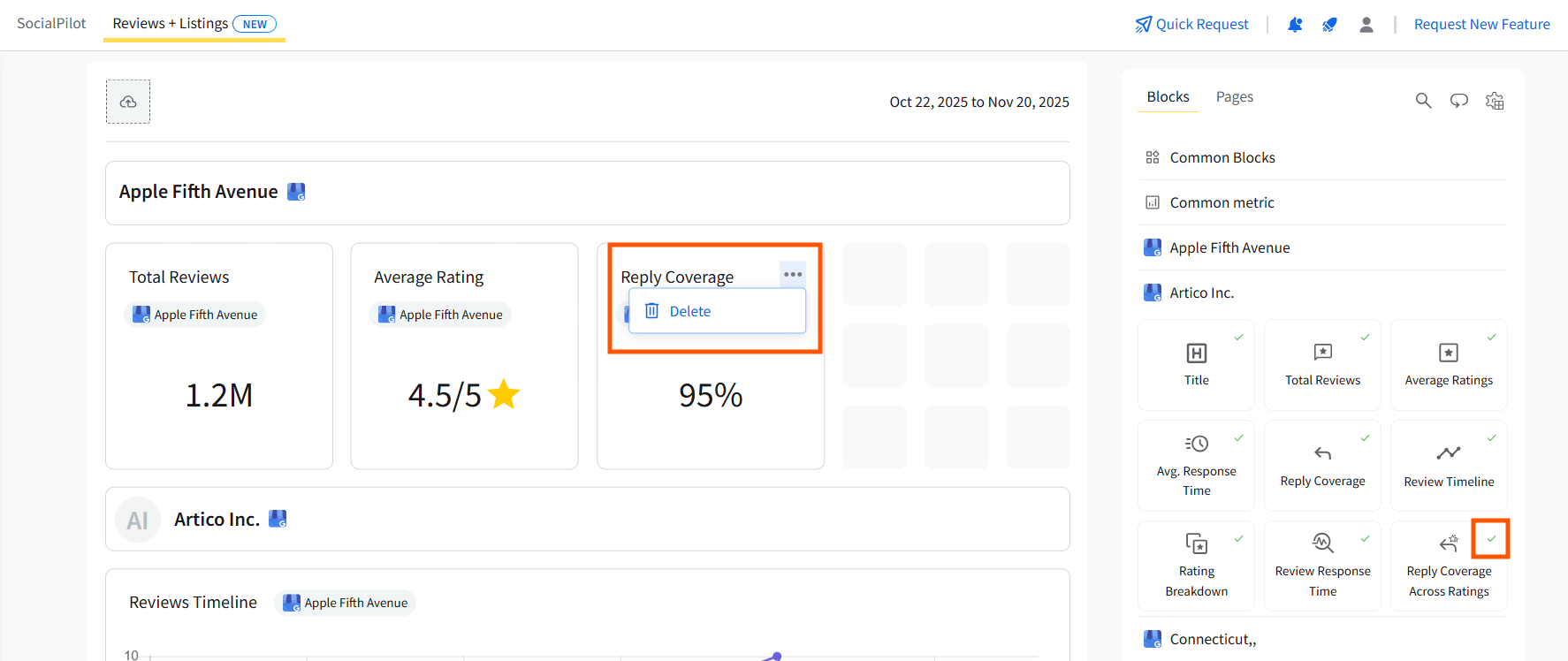The height and width of the screenshot is (661, 1568).
Task: Toggle the Review Response Time checkmark
Action: click(1365, 538)
